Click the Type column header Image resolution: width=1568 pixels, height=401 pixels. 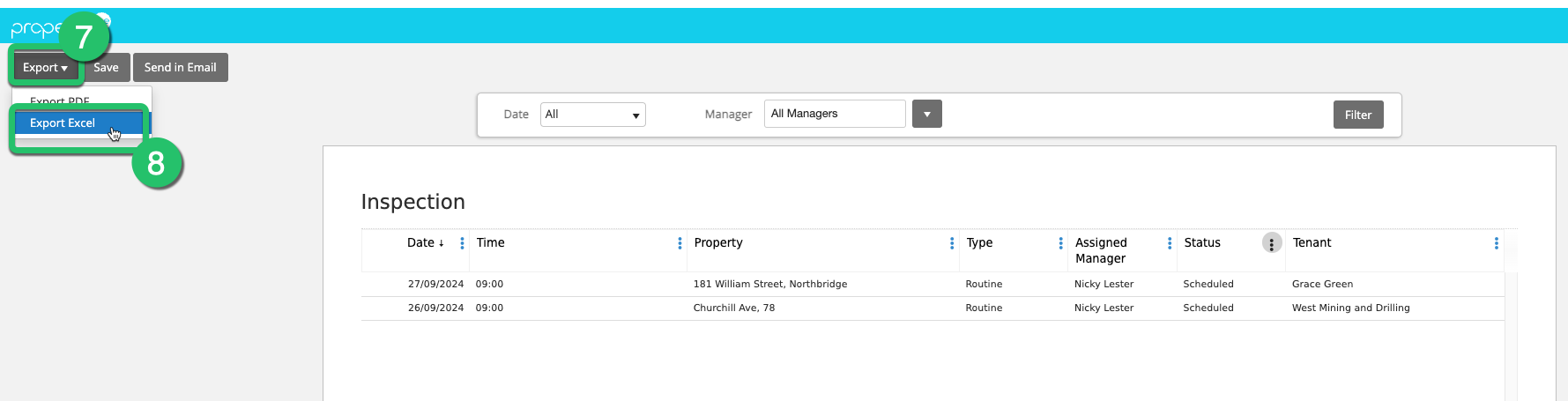pos(979,243)
